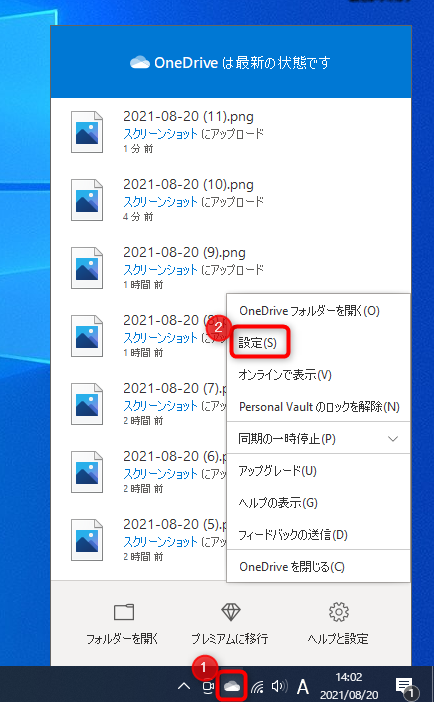Open スクリーンショット link under (7) entry
The image size is (434, 702).
point(160,406)
